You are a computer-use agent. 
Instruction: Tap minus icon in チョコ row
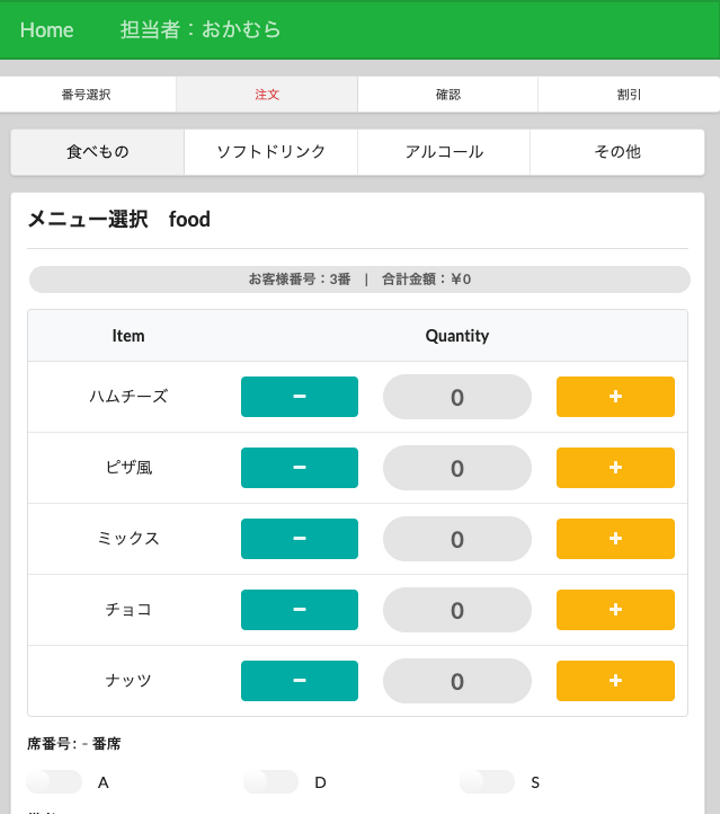pyautogui.click(x=299, y=610)
